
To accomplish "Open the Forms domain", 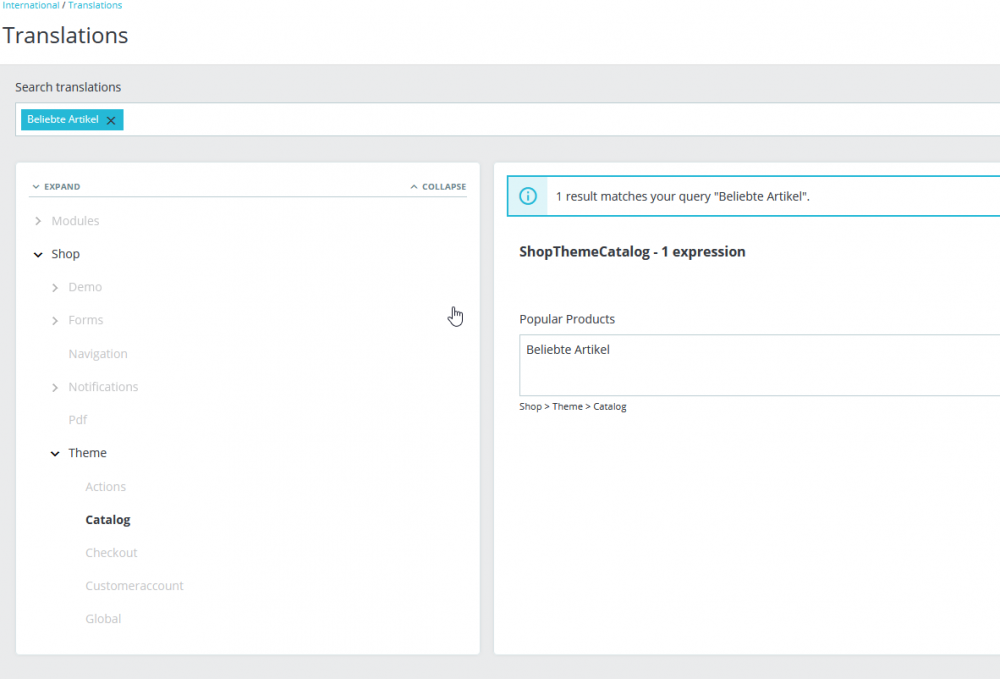I will [x=85, y=320].
